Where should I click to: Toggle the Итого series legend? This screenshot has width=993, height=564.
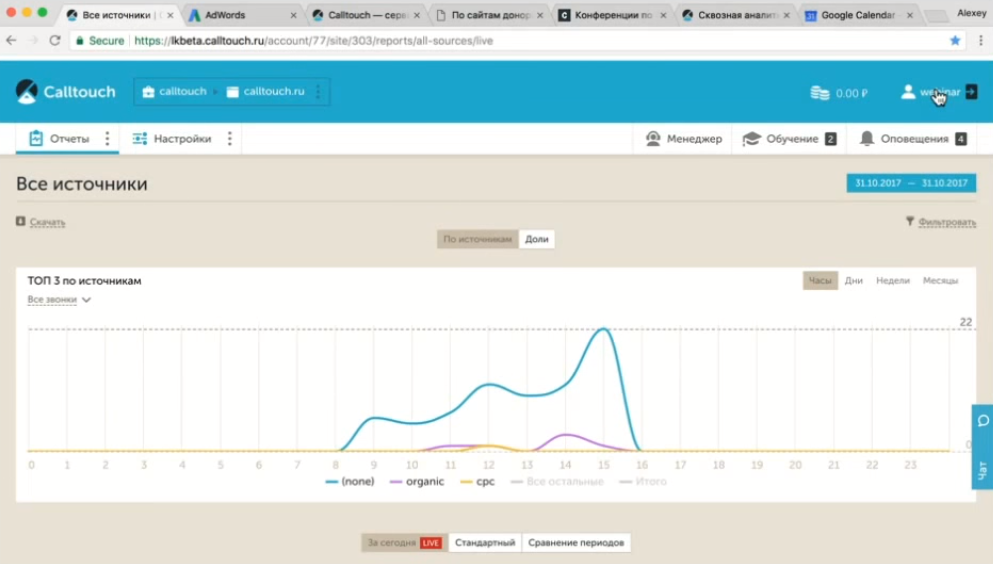643,482
